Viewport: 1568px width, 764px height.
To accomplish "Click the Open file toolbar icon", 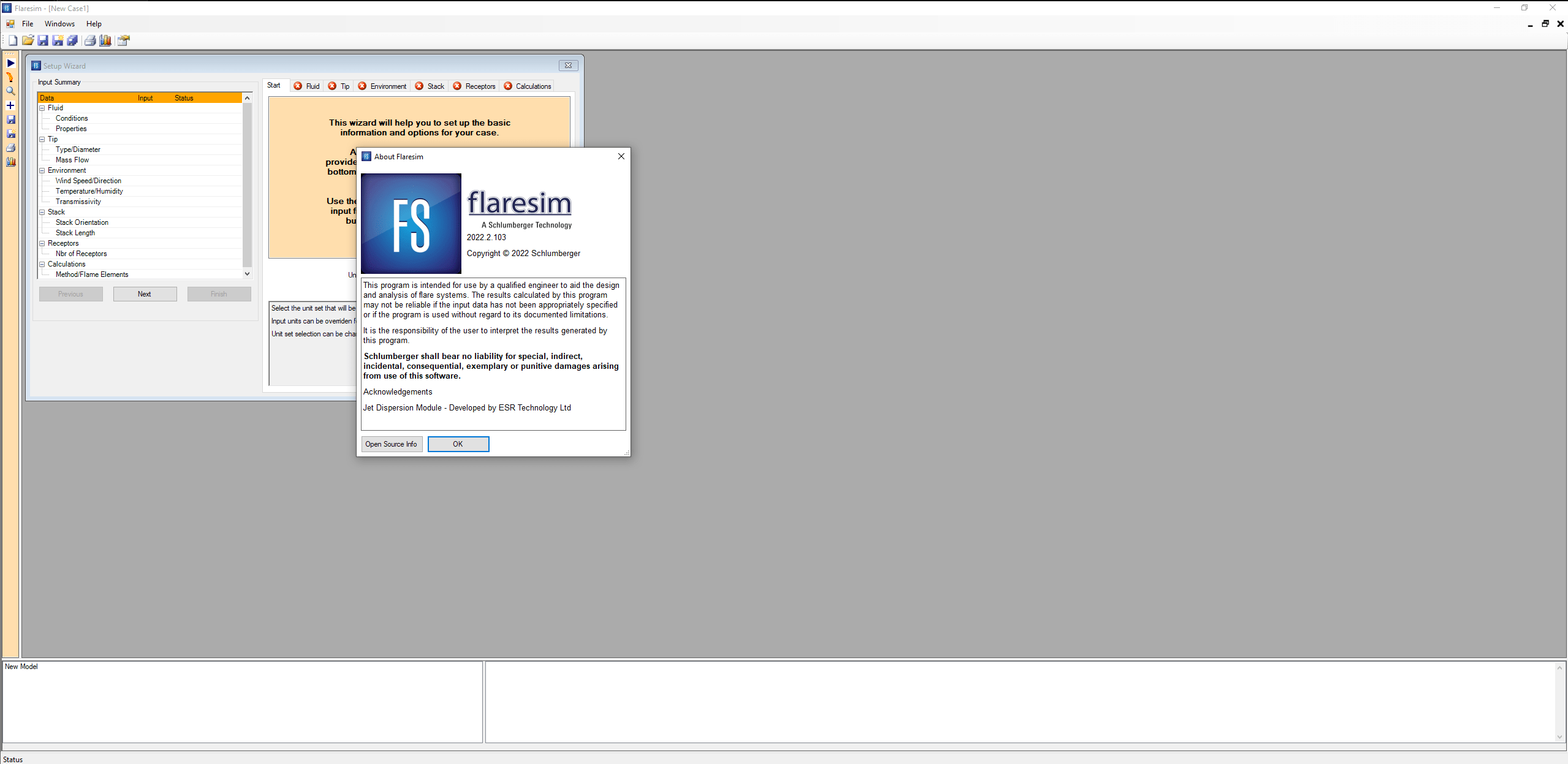I will tap(27, 40).
